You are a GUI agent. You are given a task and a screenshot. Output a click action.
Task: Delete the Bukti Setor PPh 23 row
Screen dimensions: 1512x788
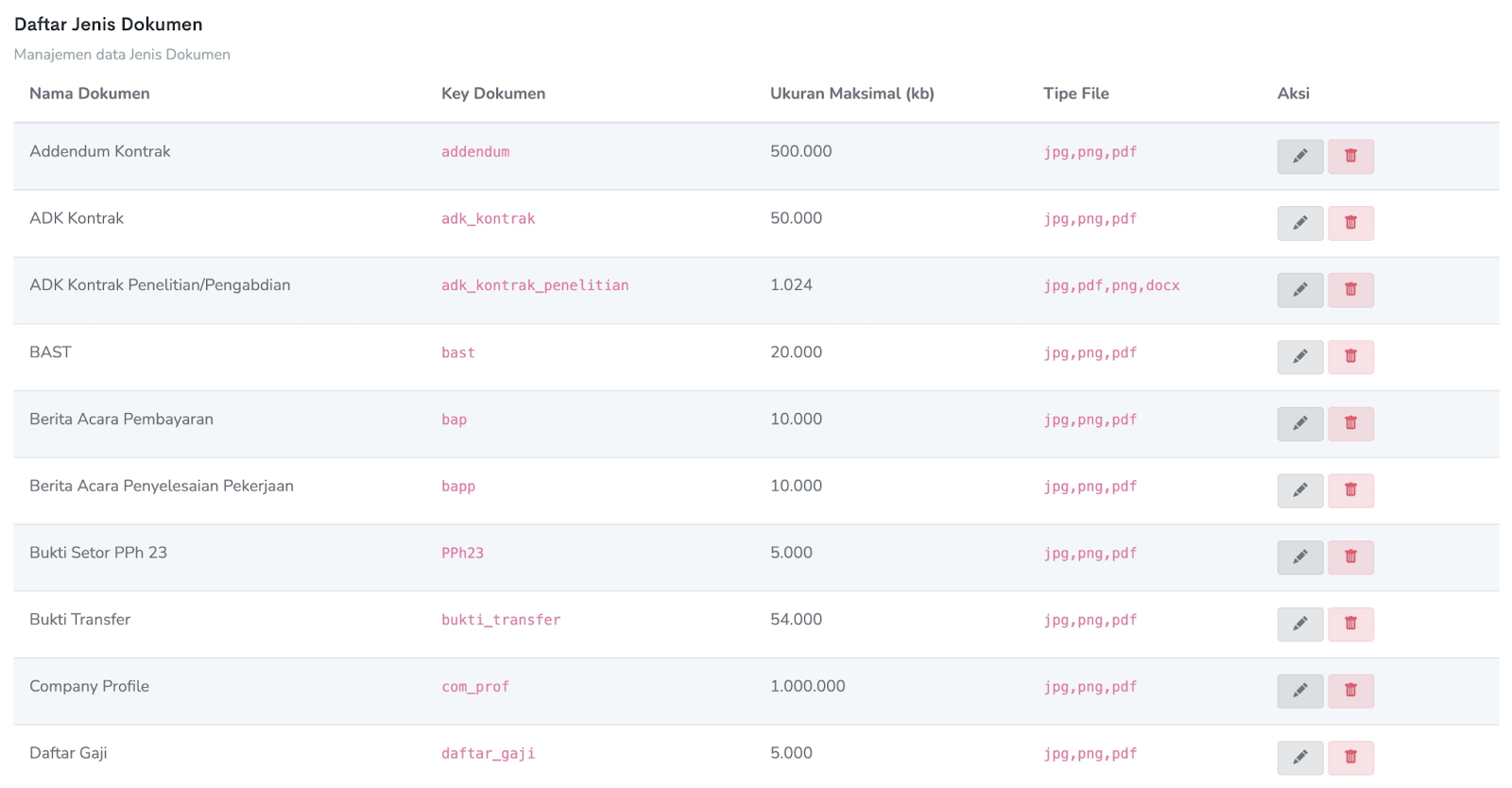[x=1350, y=557]
